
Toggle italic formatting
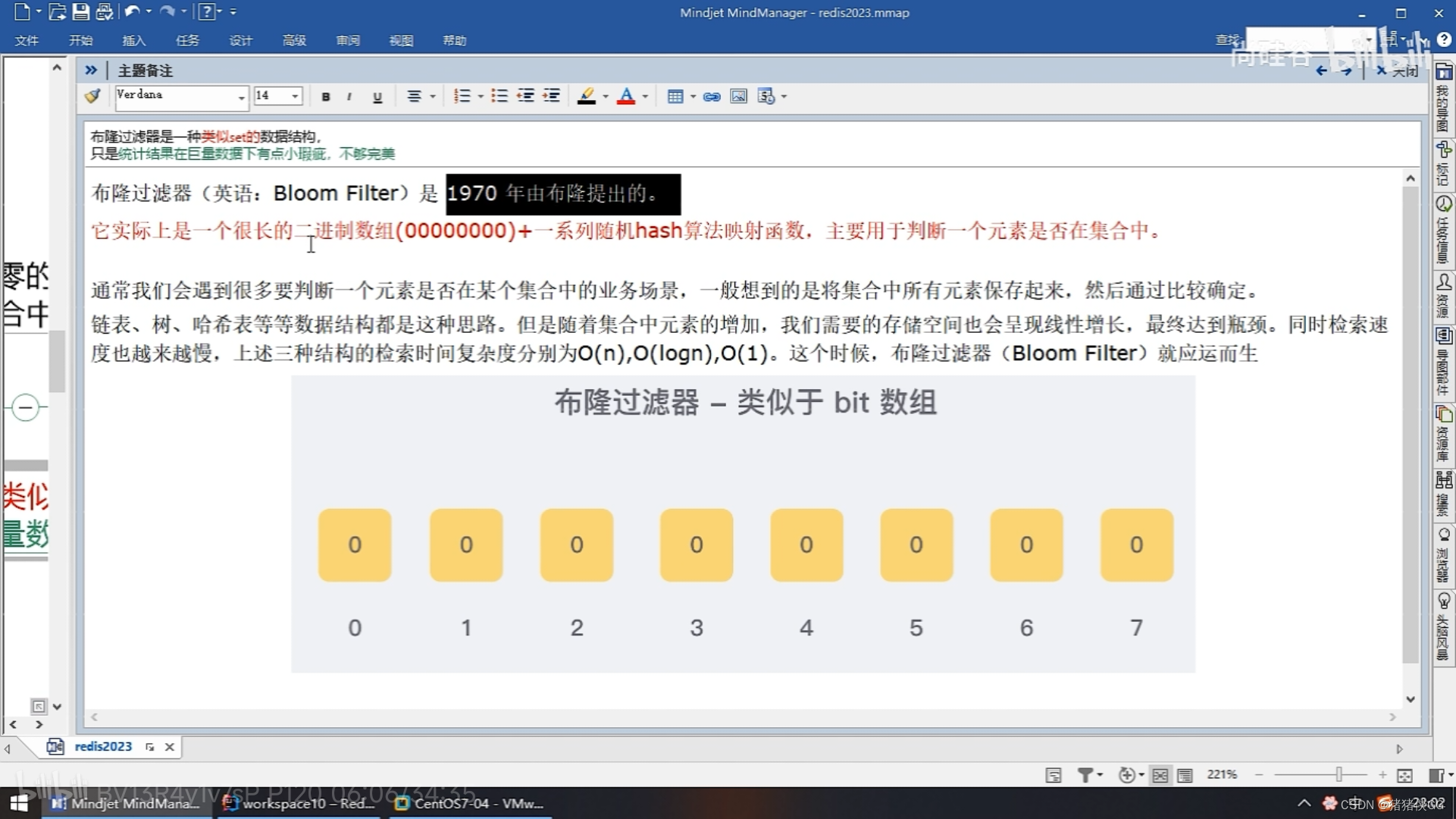pos(349,96)
